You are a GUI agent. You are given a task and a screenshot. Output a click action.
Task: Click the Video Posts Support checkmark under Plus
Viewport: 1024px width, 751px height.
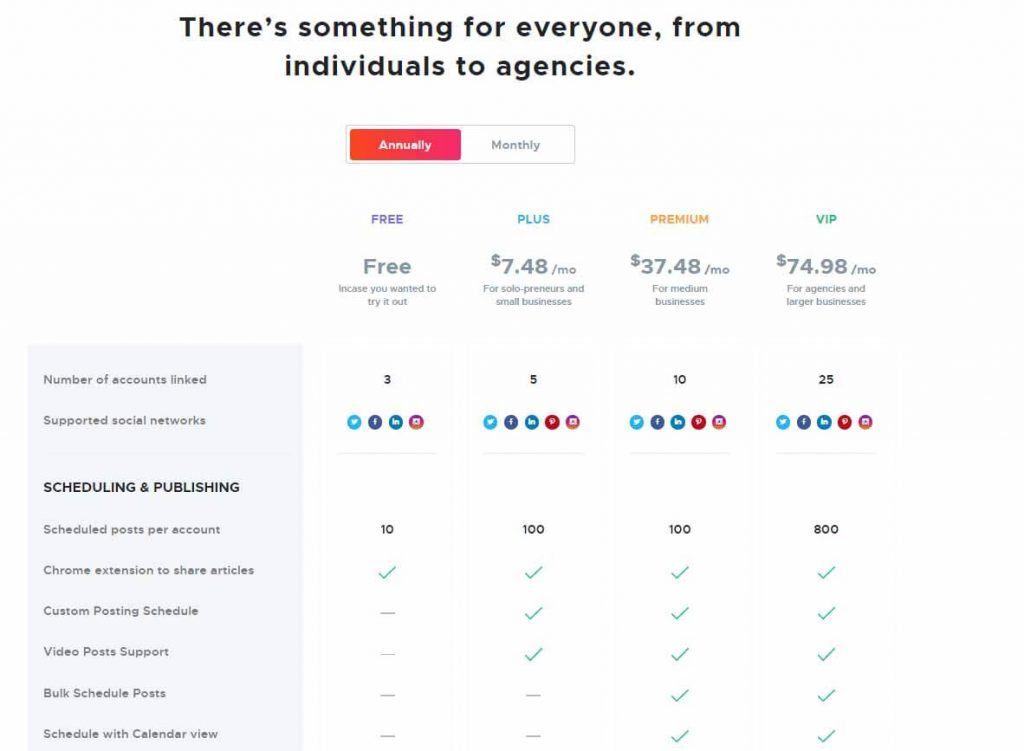coord(534,654)
